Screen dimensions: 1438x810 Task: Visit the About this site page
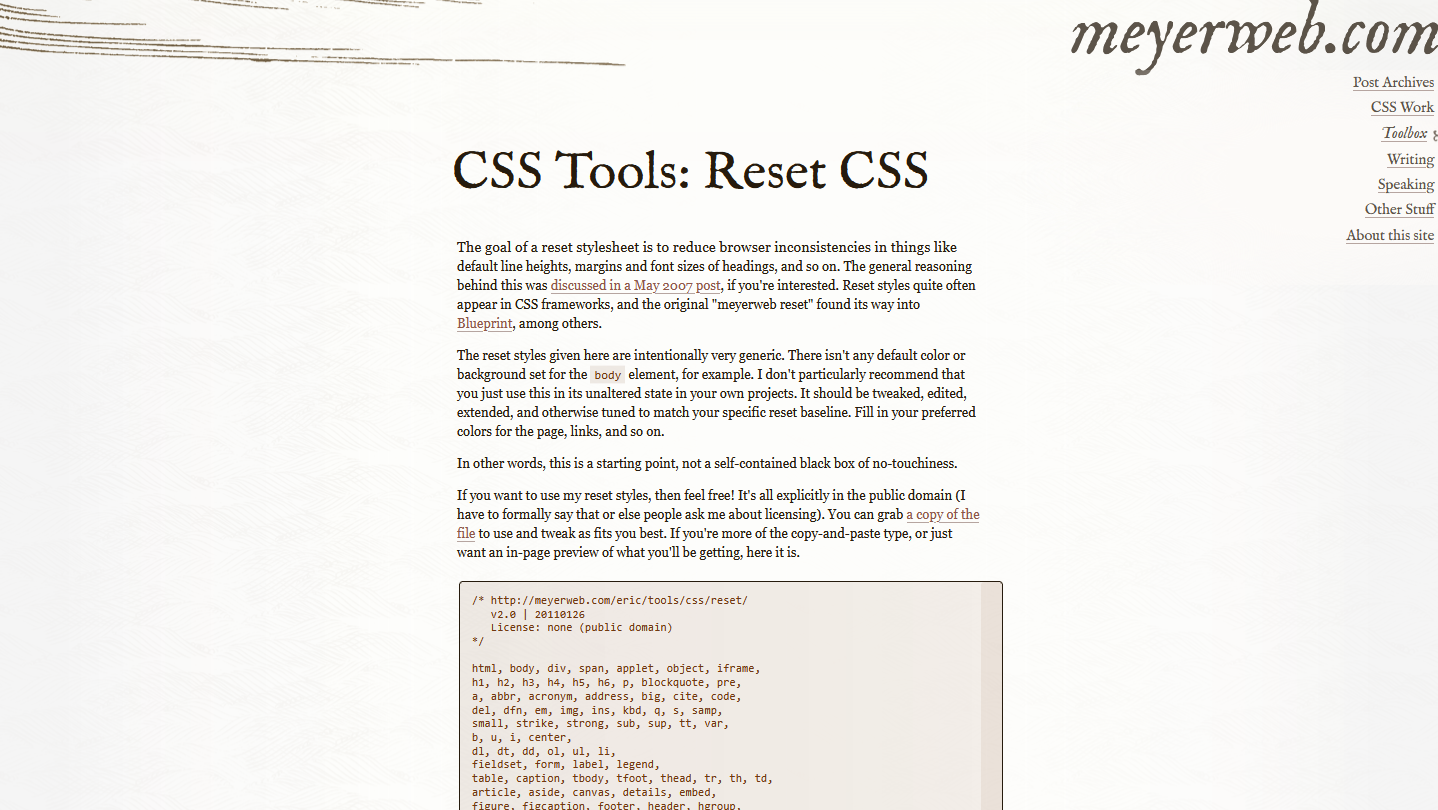(x=1389, y=236)
